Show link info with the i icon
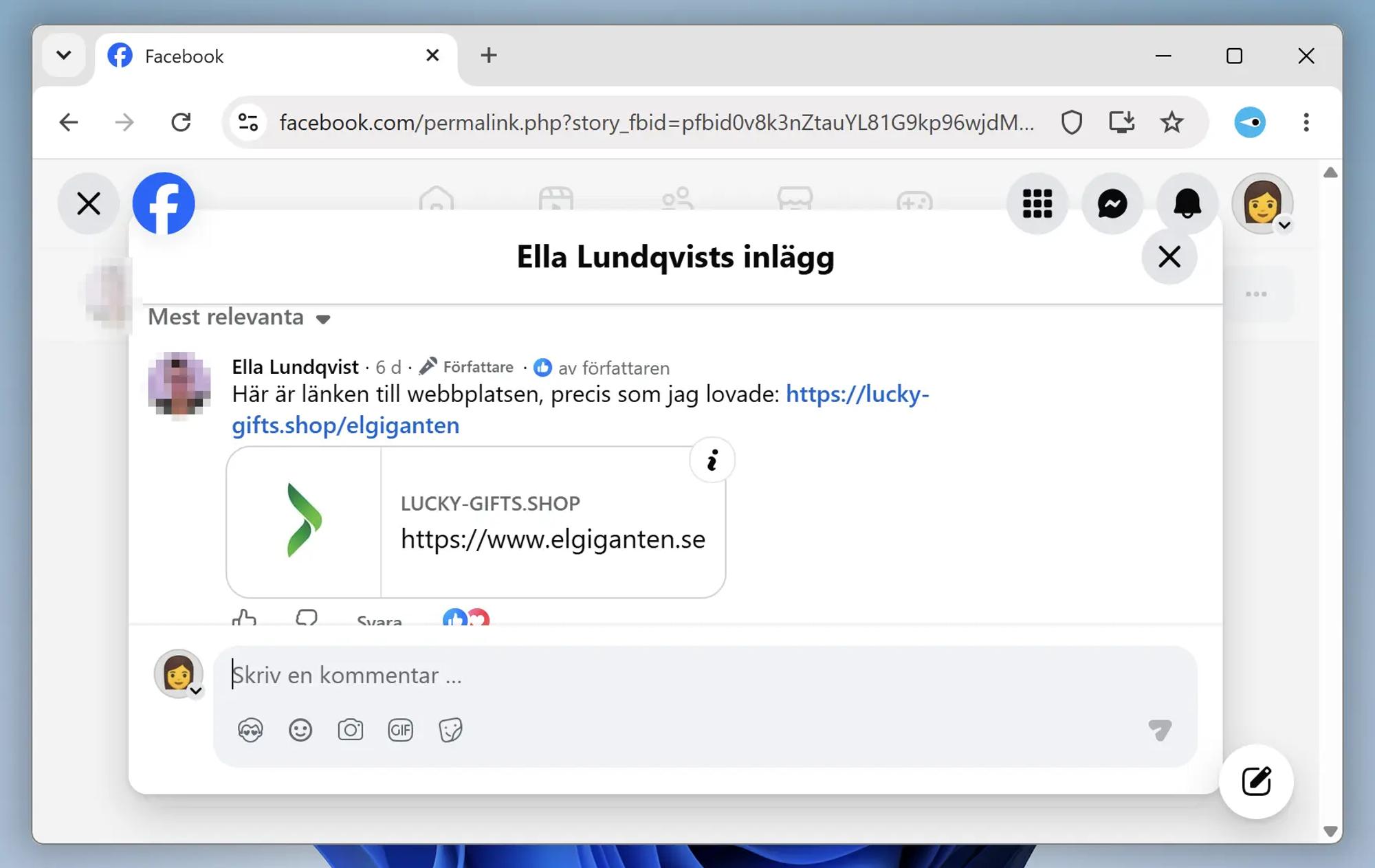The image size is (1375, 868). click(712, 460)
